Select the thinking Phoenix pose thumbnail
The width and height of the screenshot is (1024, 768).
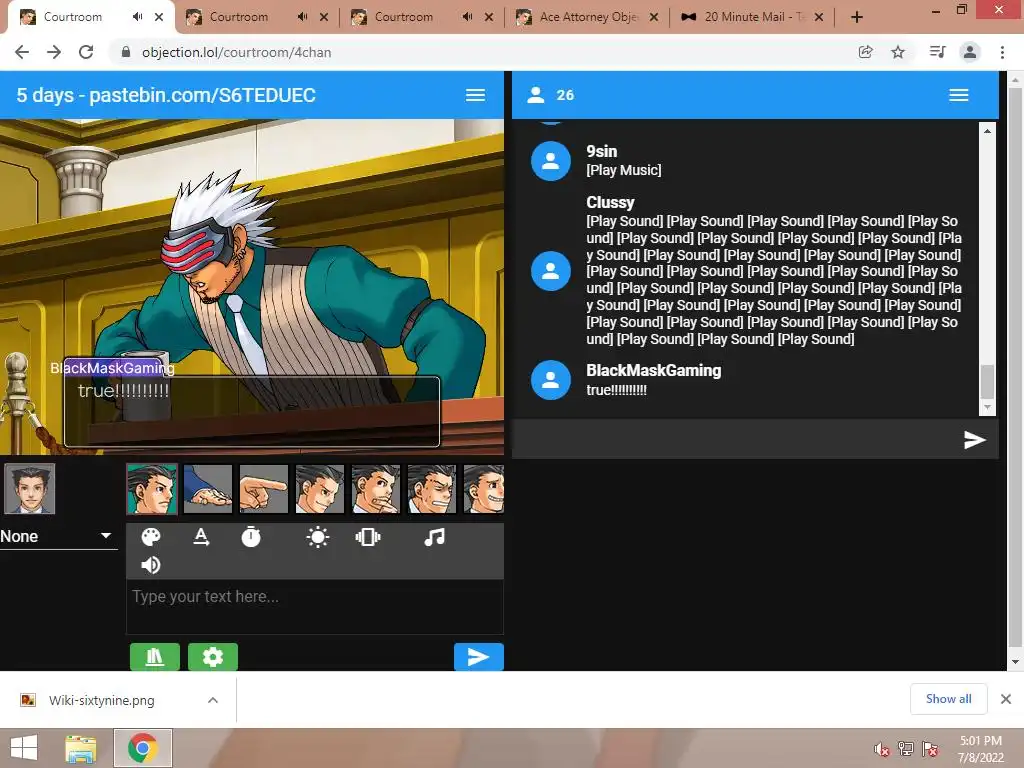[376, 489]
